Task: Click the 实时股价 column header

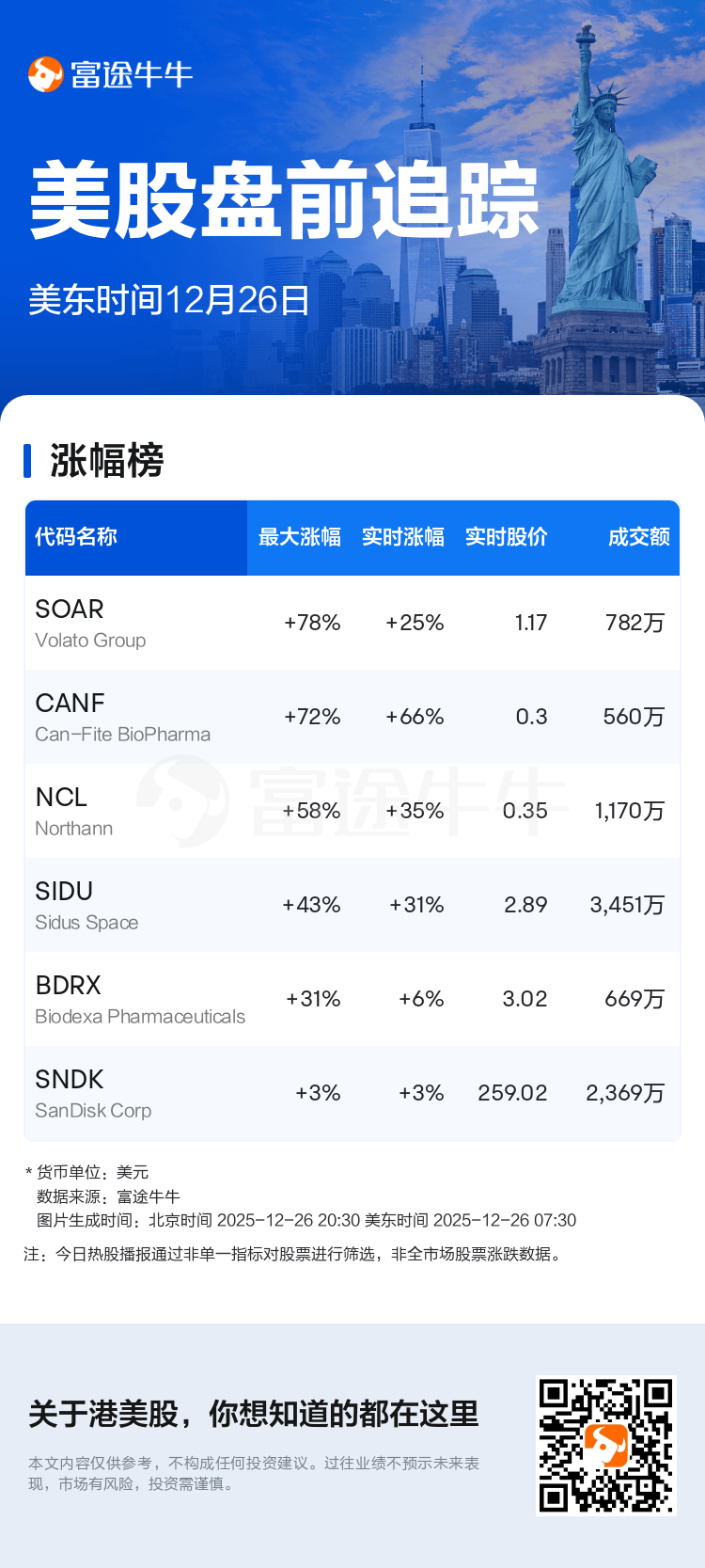Action: (506, 537)
